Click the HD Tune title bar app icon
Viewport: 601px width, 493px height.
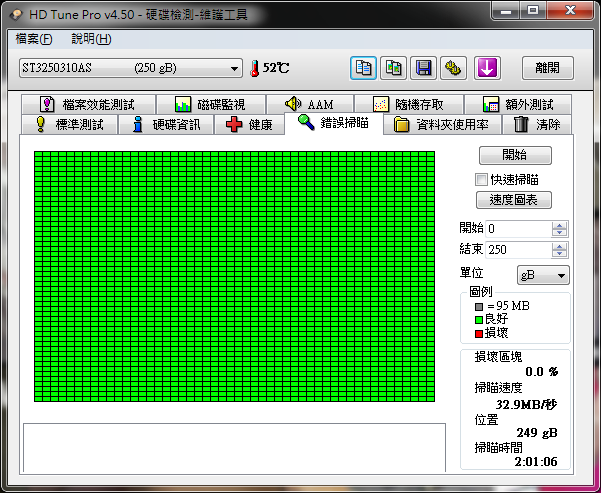pos(17,15)
